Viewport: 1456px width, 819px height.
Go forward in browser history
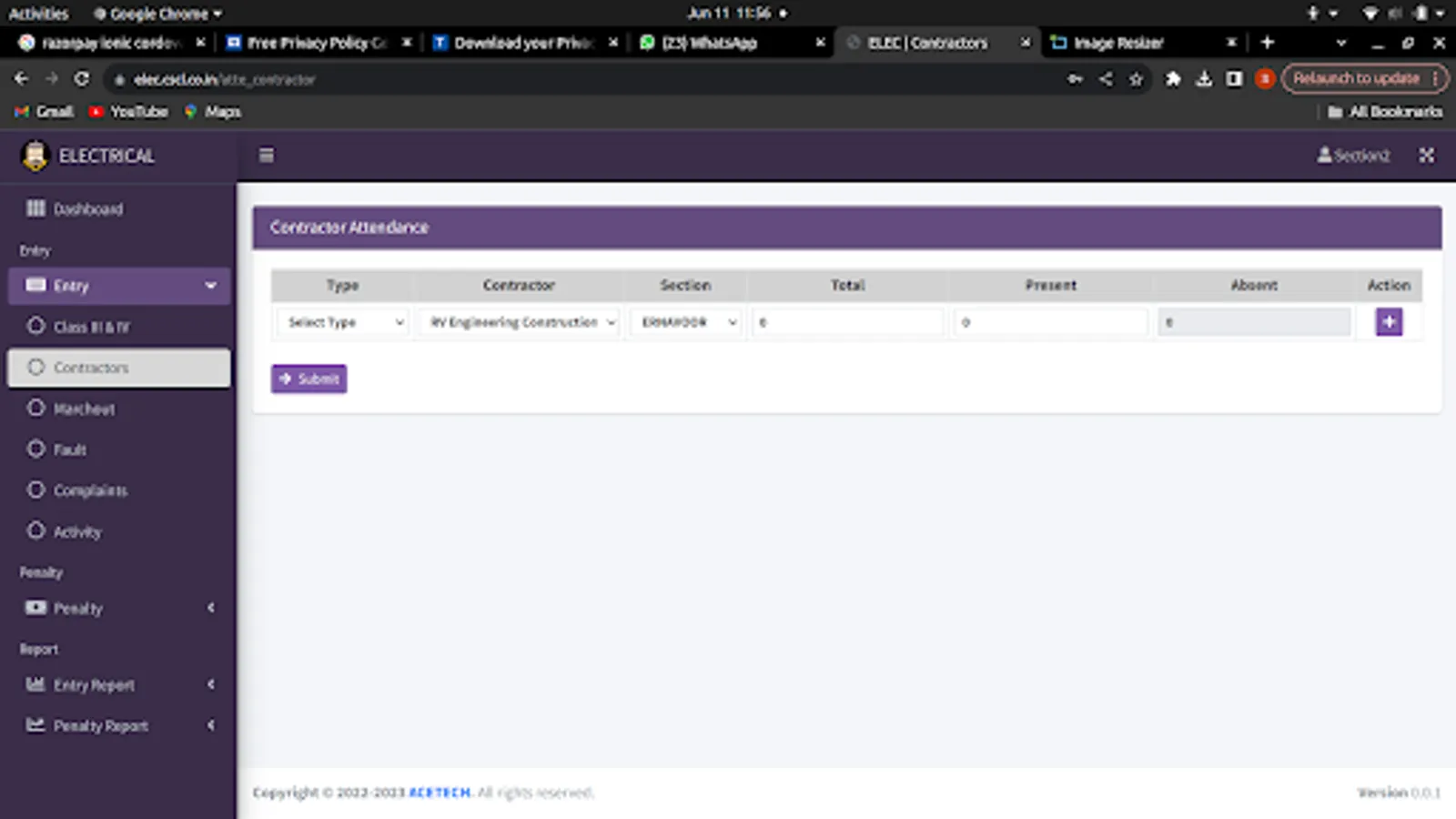[x=52, y=79]
